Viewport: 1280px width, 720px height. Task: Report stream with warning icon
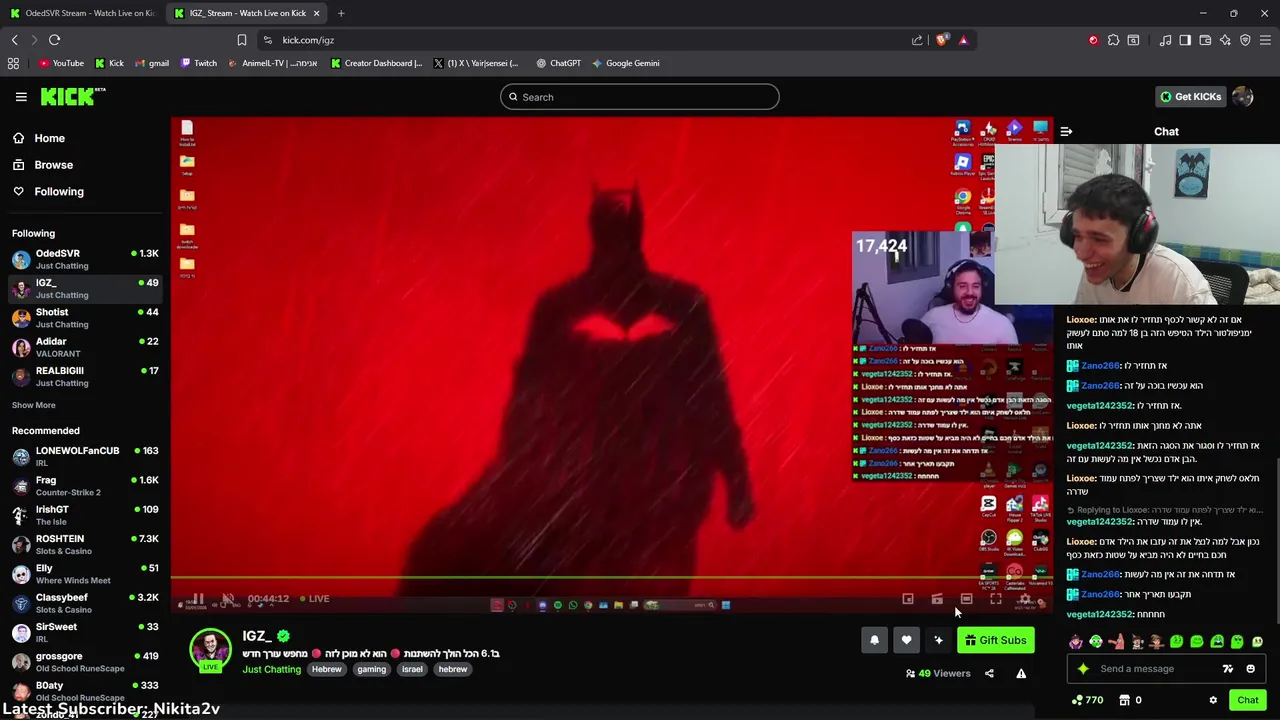click(x=1021, y=673)
